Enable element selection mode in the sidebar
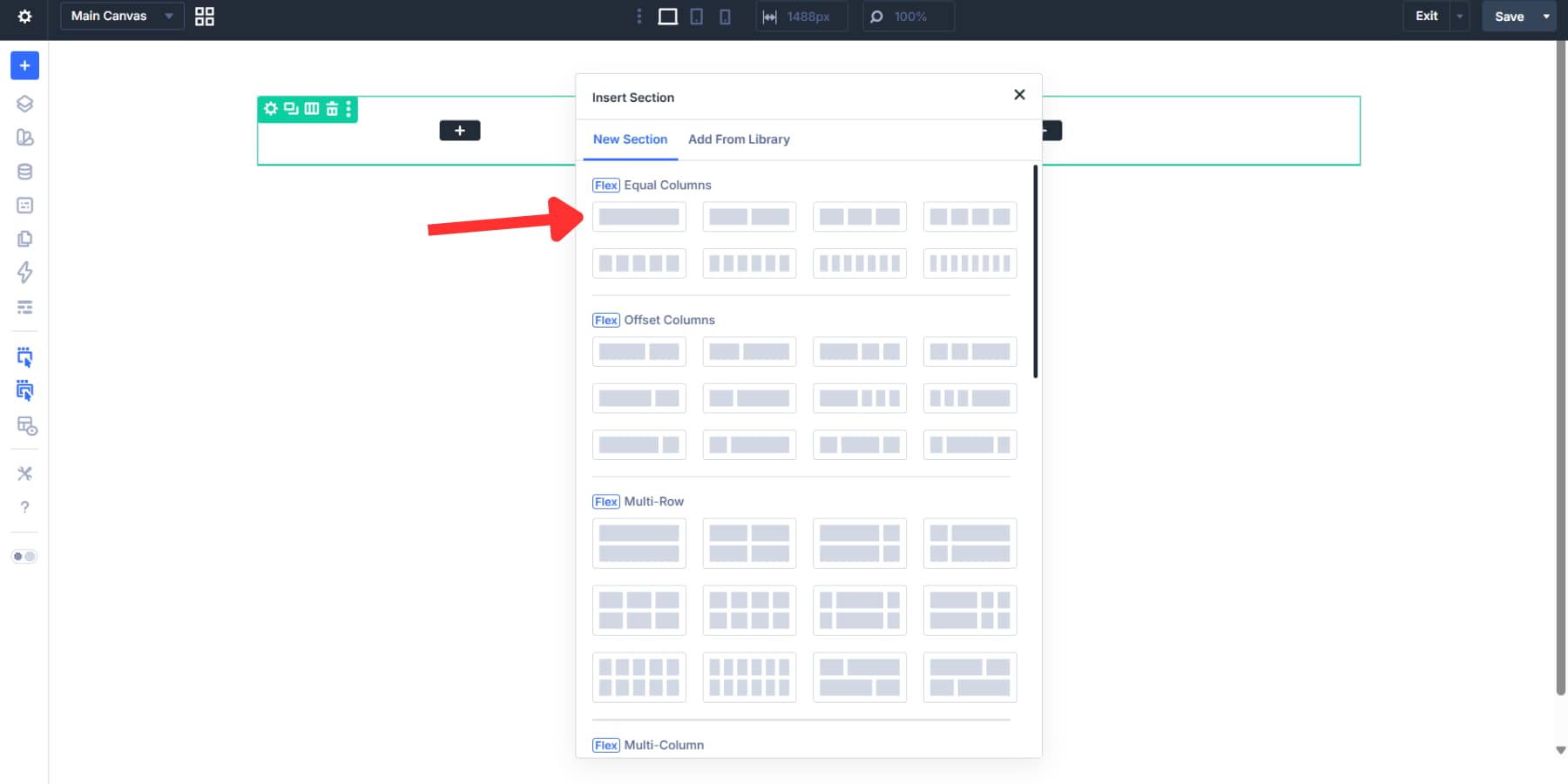The image size is (1568, 784). pyautogui.click(x=24, y=356)
